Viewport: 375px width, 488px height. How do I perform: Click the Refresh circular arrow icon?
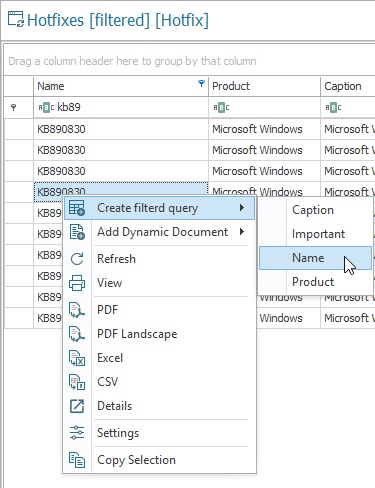(x=77, y=259)
